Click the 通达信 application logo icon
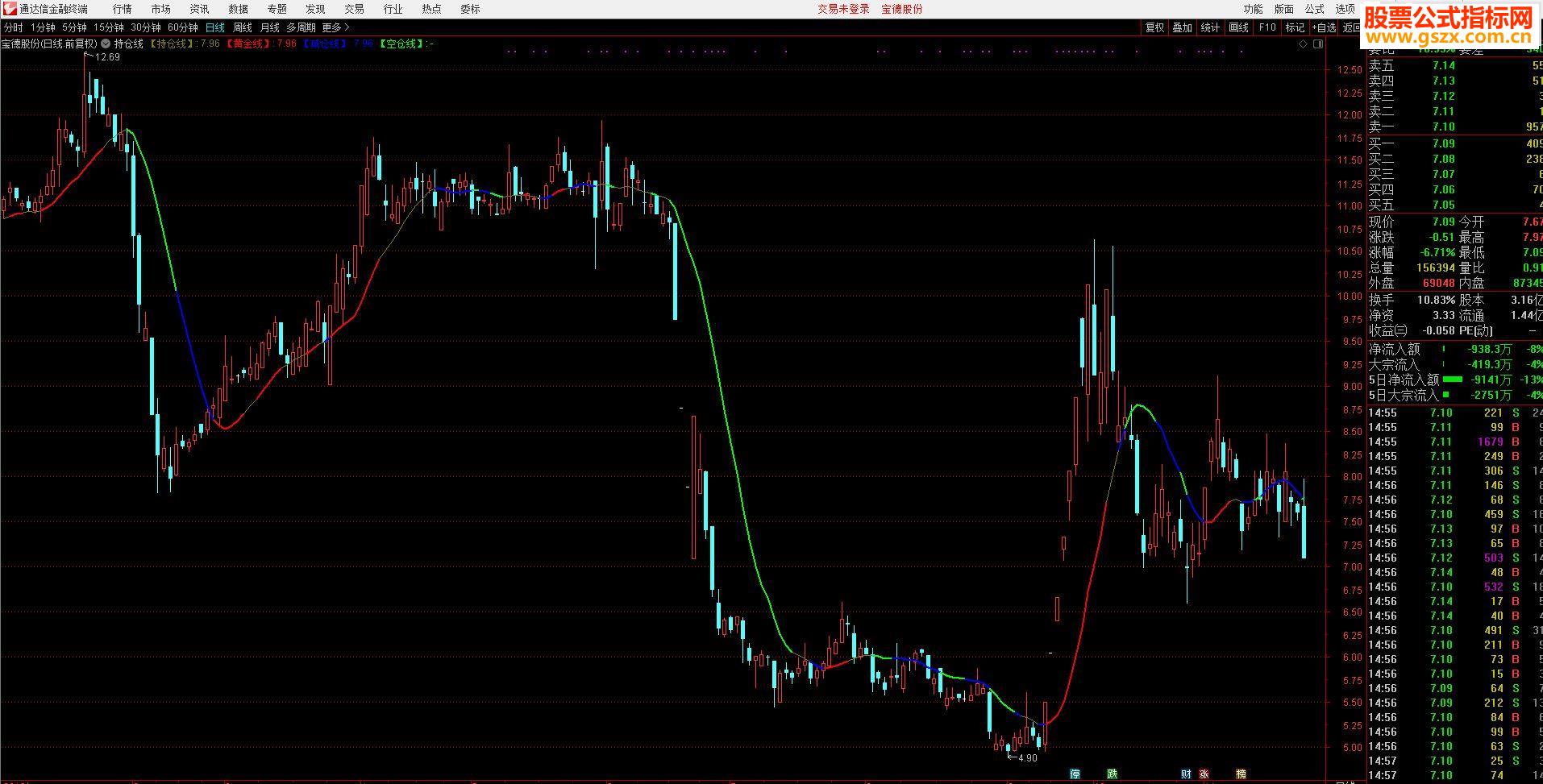Image resolution: width=1543 pixels, height=784 pixels. click(x=10, y=9)
